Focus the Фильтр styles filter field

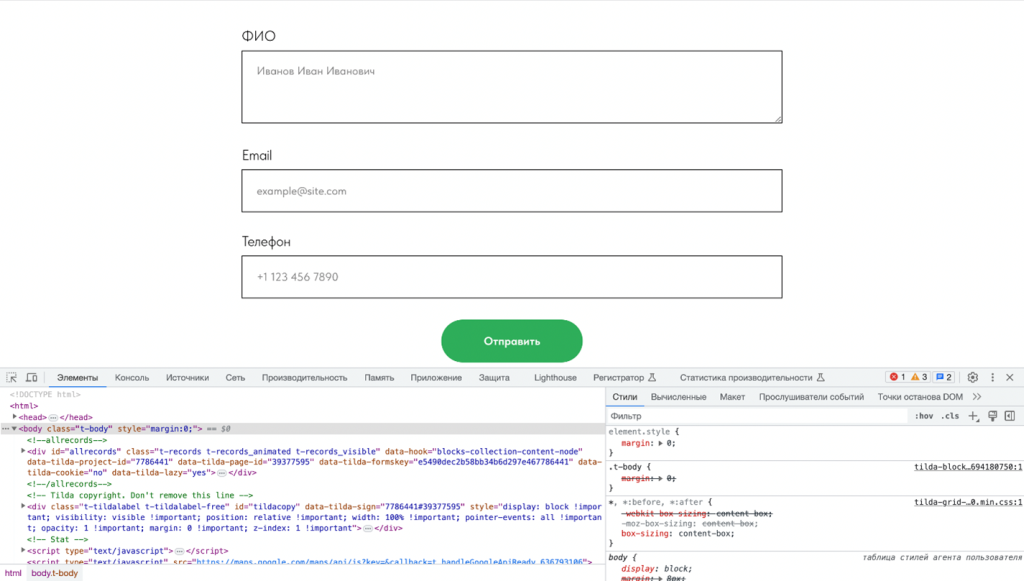(x=758, y=416)
